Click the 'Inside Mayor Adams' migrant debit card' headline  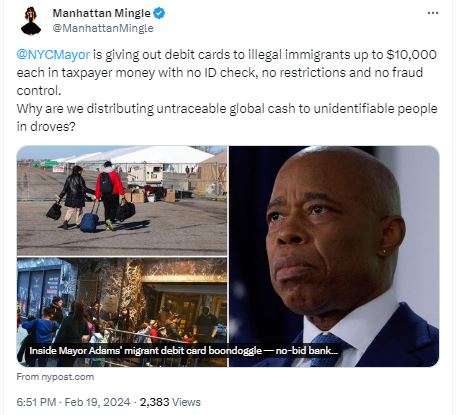click(183, 351)
